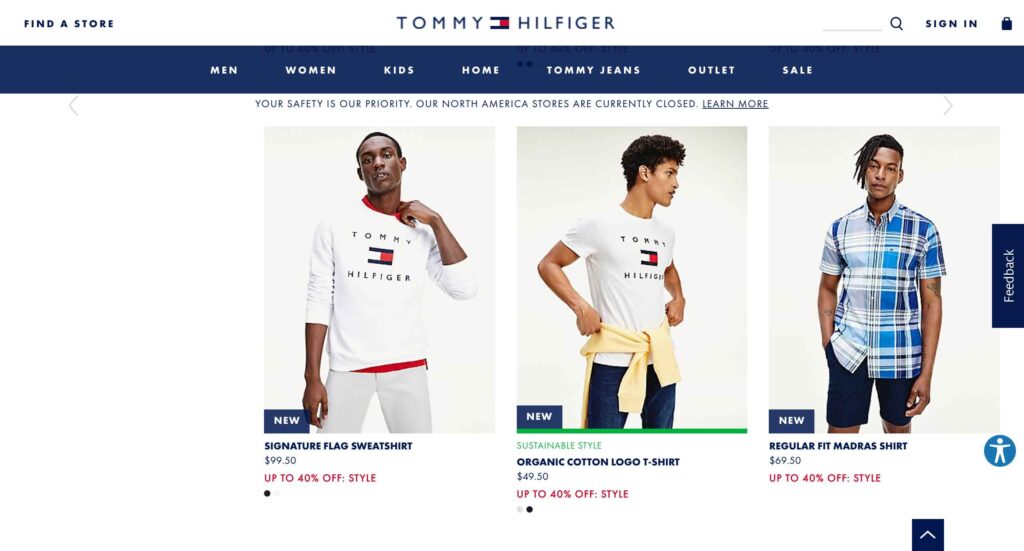Open the Women menu
This screenshot has width=1024, height=551.
tap(311, 70)
